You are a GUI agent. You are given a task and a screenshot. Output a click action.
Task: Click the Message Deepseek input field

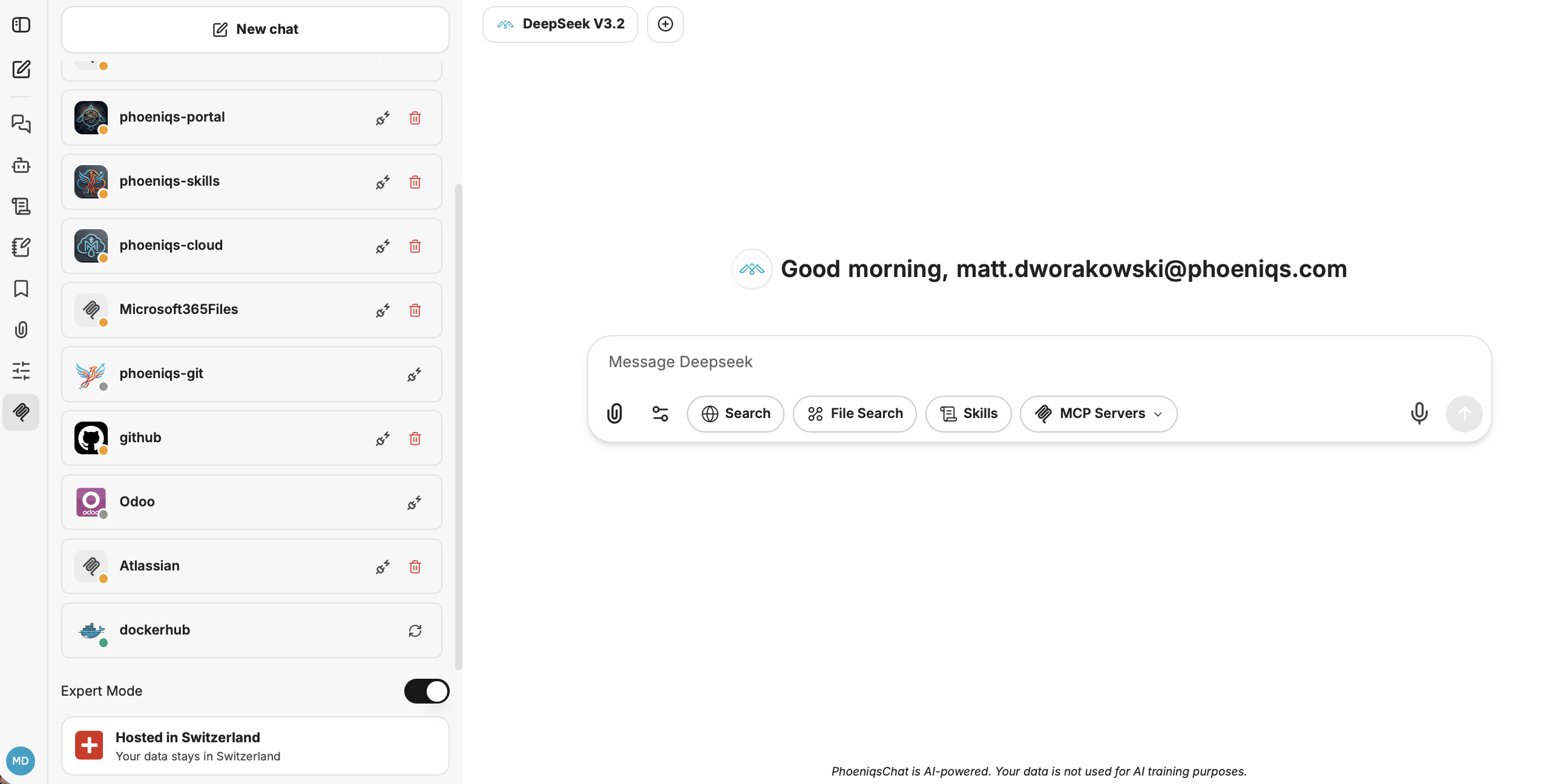tap(1039, 362)
